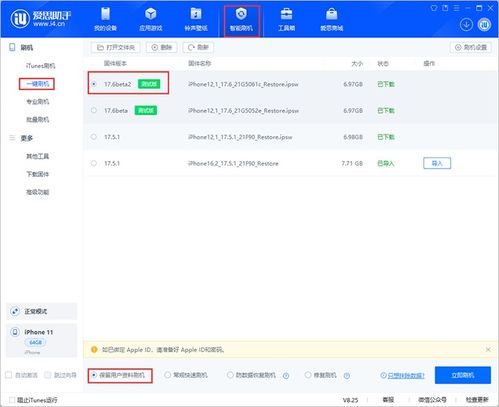This screenshot has height=407, width=499.
Task: Select Professional Flash in the sidebar
Action: 38,102
